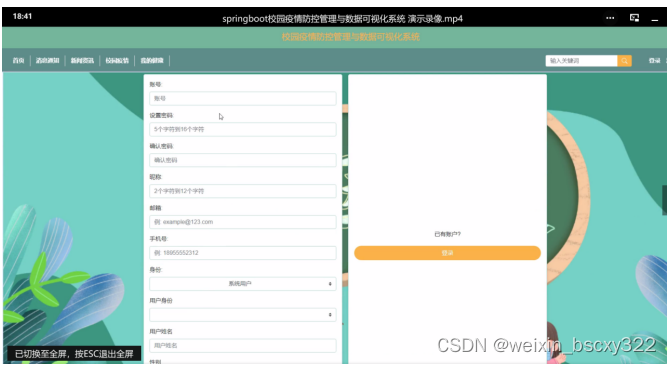Click the video file name in title bar

point(342,19)
